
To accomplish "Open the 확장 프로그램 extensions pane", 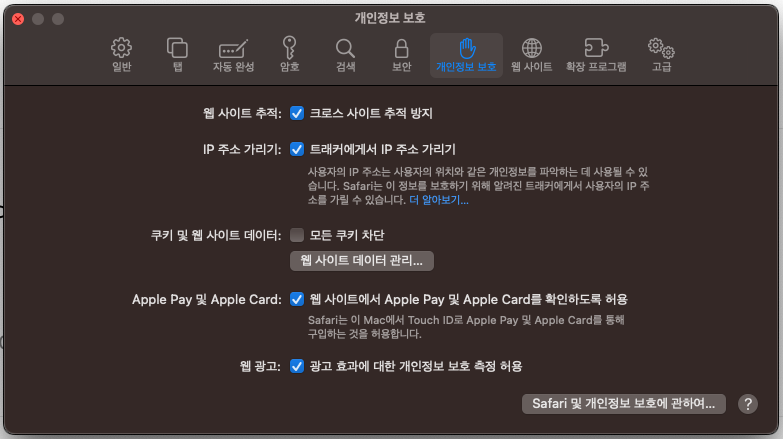I will (x=596, y=54).
